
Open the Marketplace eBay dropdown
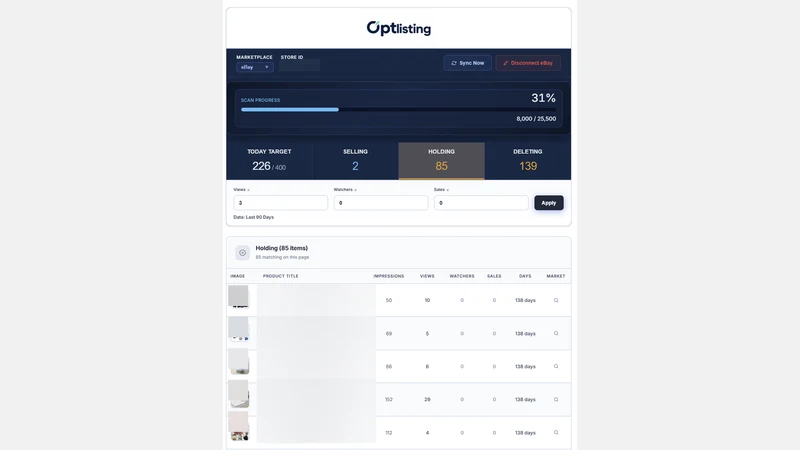tap(255, 67)
